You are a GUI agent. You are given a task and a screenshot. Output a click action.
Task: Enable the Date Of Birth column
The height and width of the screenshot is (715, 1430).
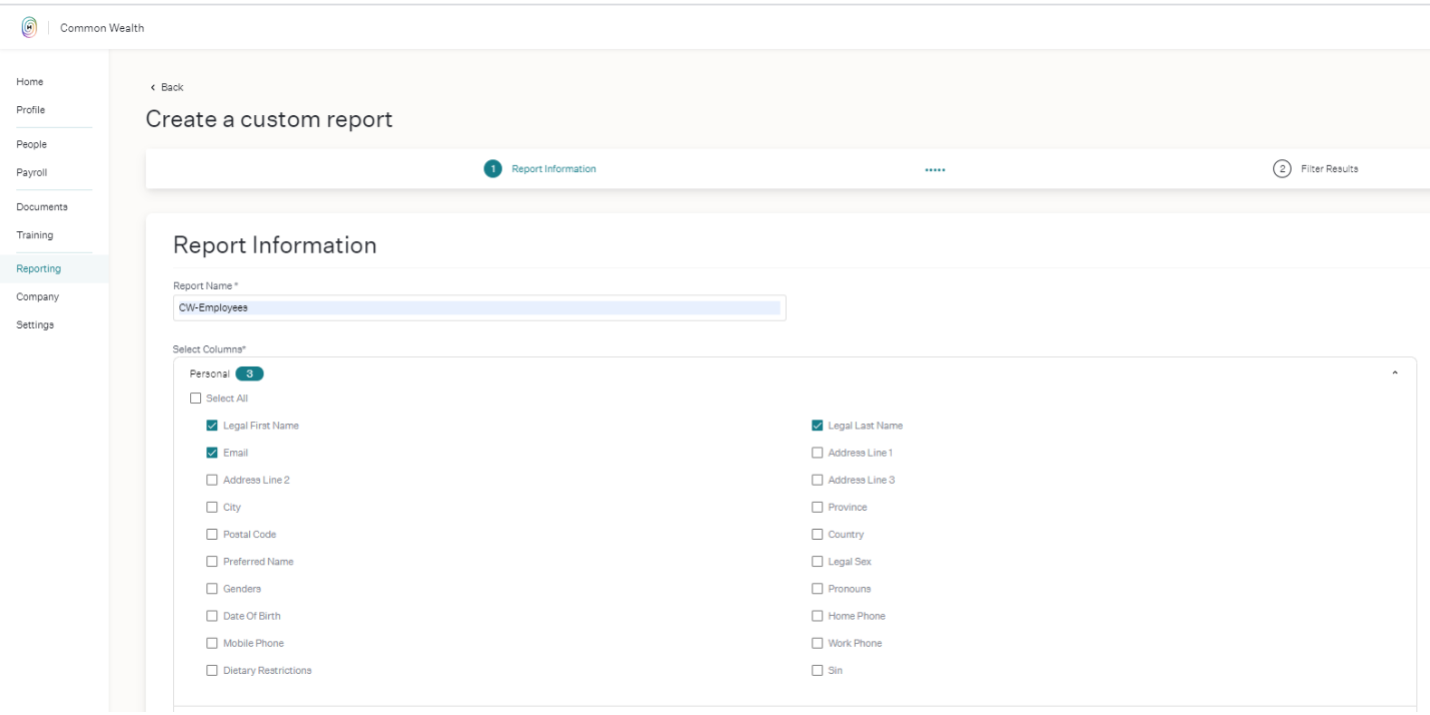[212, 616]
